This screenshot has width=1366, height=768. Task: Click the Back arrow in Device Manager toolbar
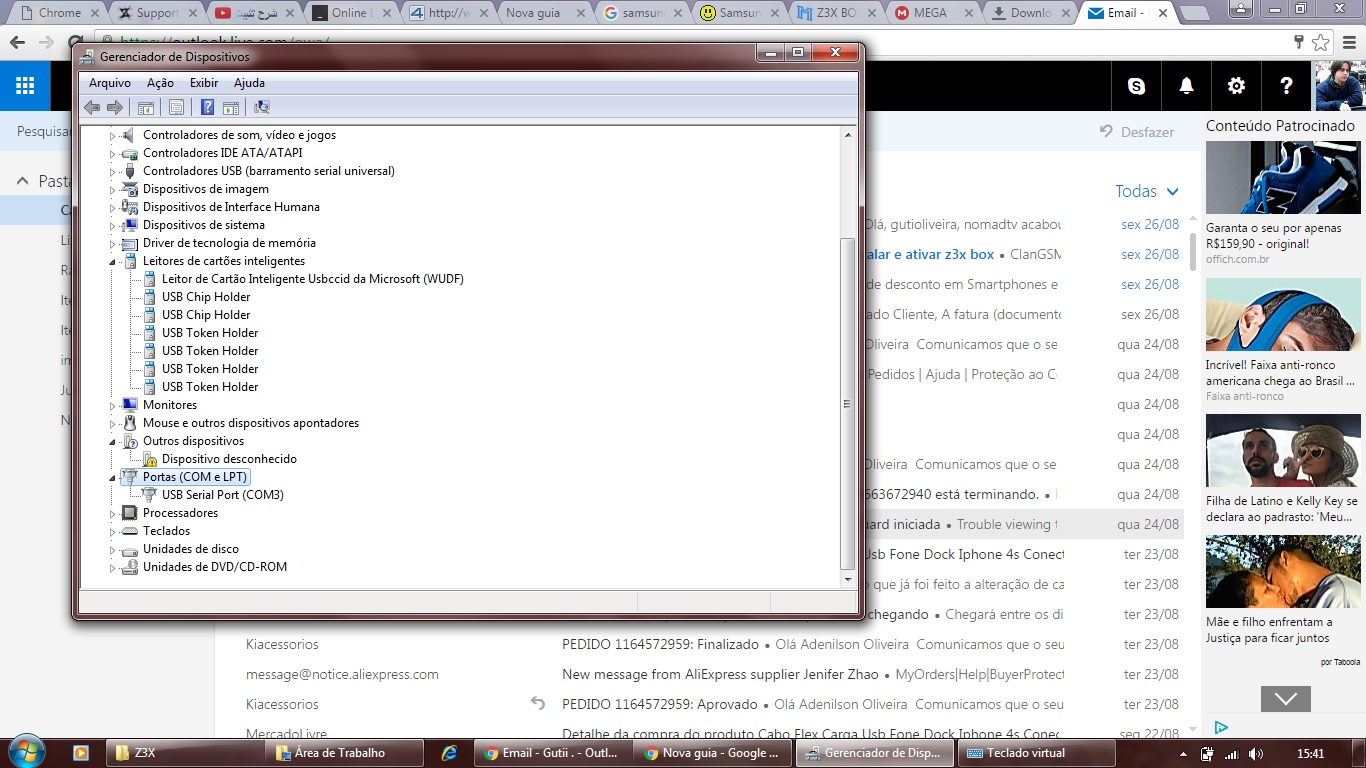pos(92,107)
